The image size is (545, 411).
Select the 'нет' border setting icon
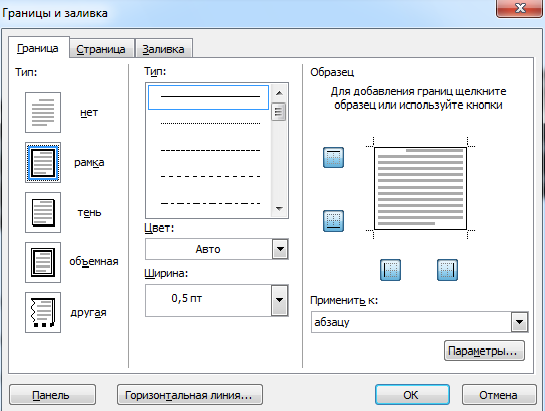tap(43, 112)
